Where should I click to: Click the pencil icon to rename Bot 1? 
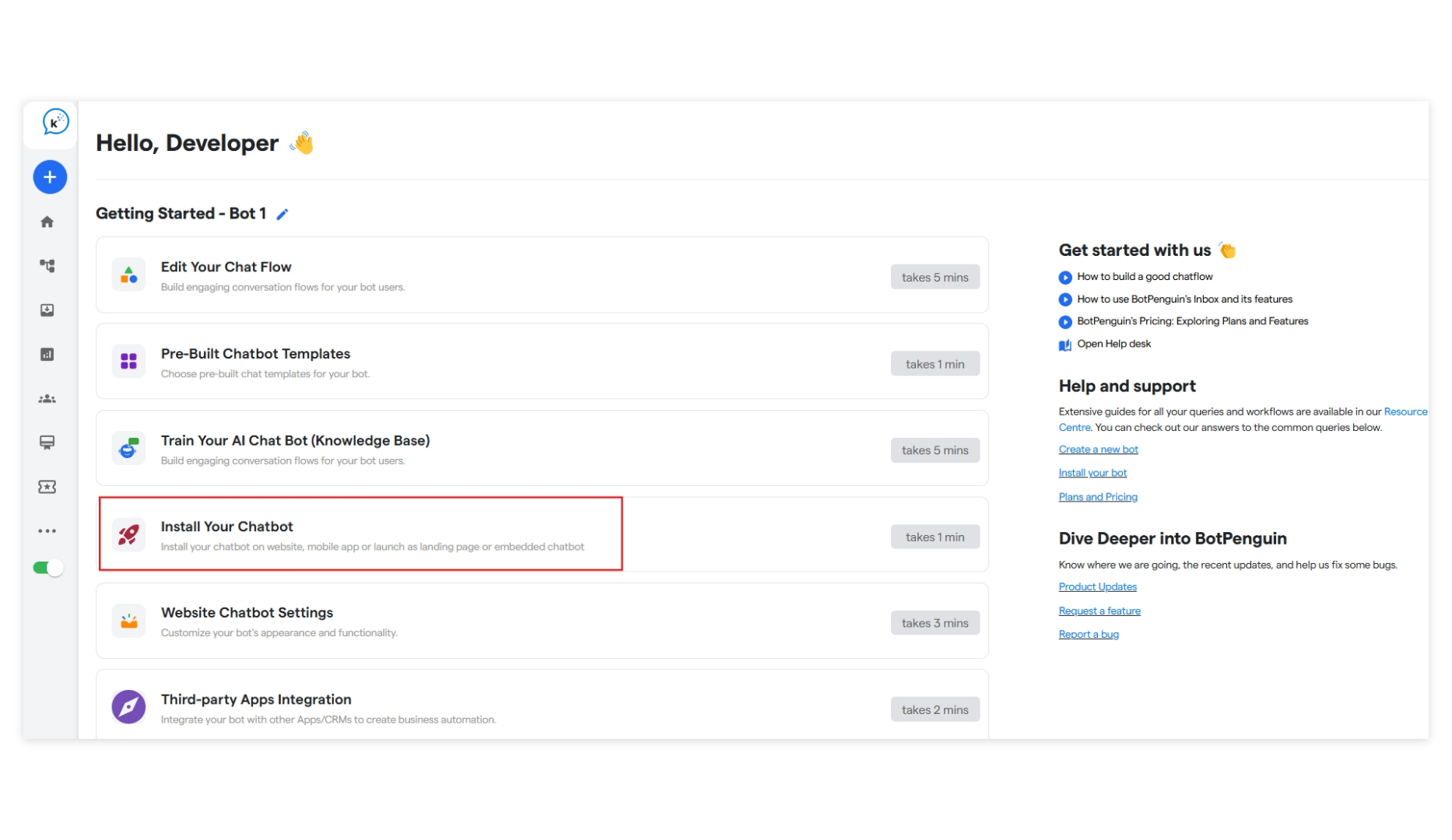[282, 214]
